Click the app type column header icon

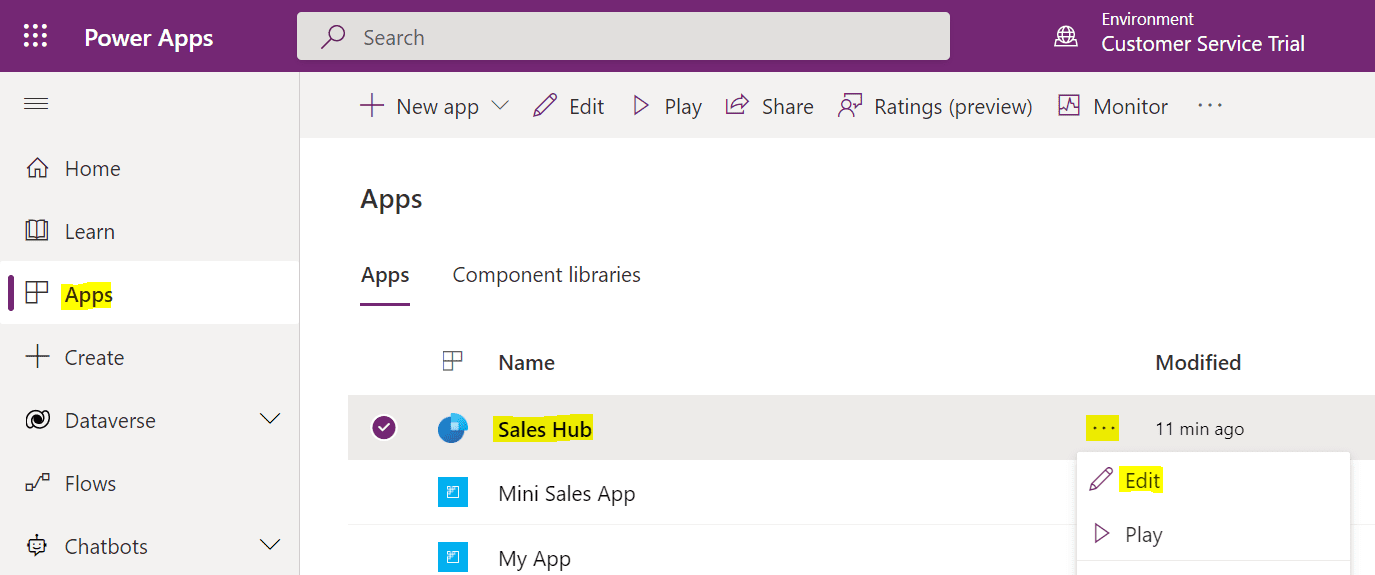[452, 361]
